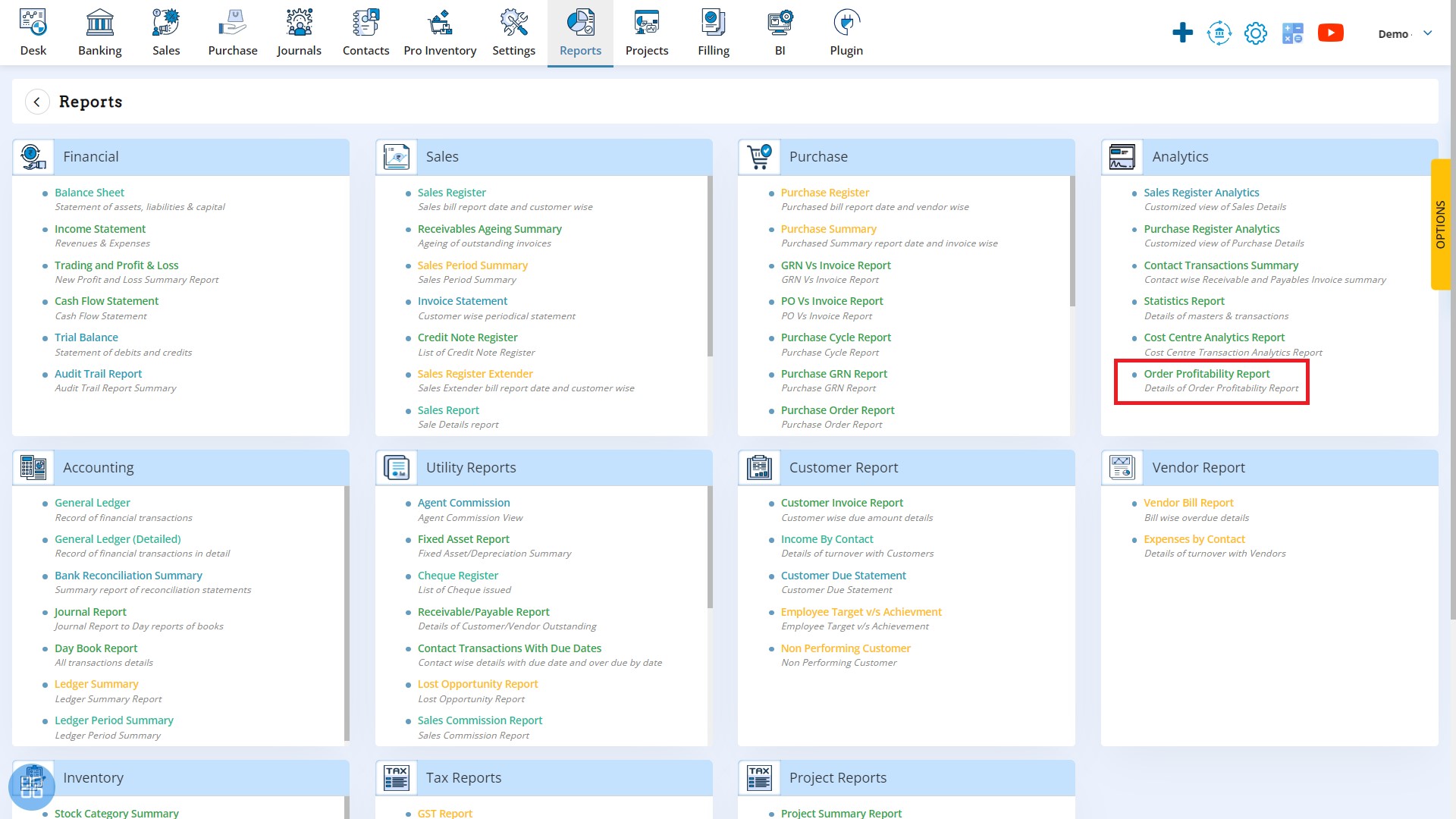
Task: Click the Balance Sheet report link
Action: [x=90, y=192]
